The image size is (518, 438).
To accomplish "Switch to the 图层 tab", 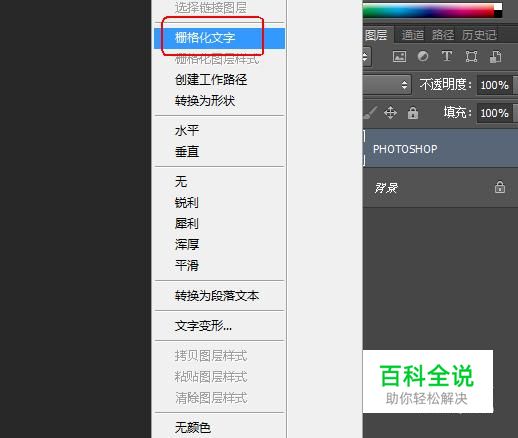I will 376,35.
